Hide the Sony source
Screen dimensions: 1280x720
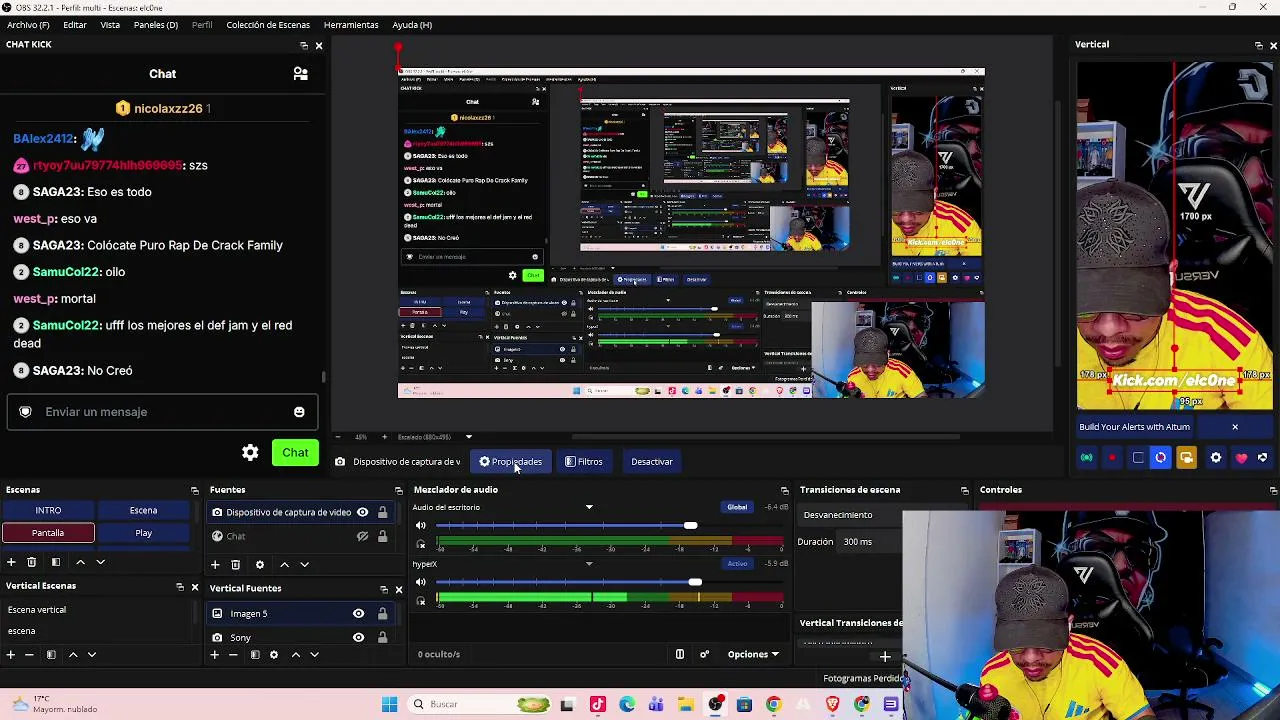(358, 637)
